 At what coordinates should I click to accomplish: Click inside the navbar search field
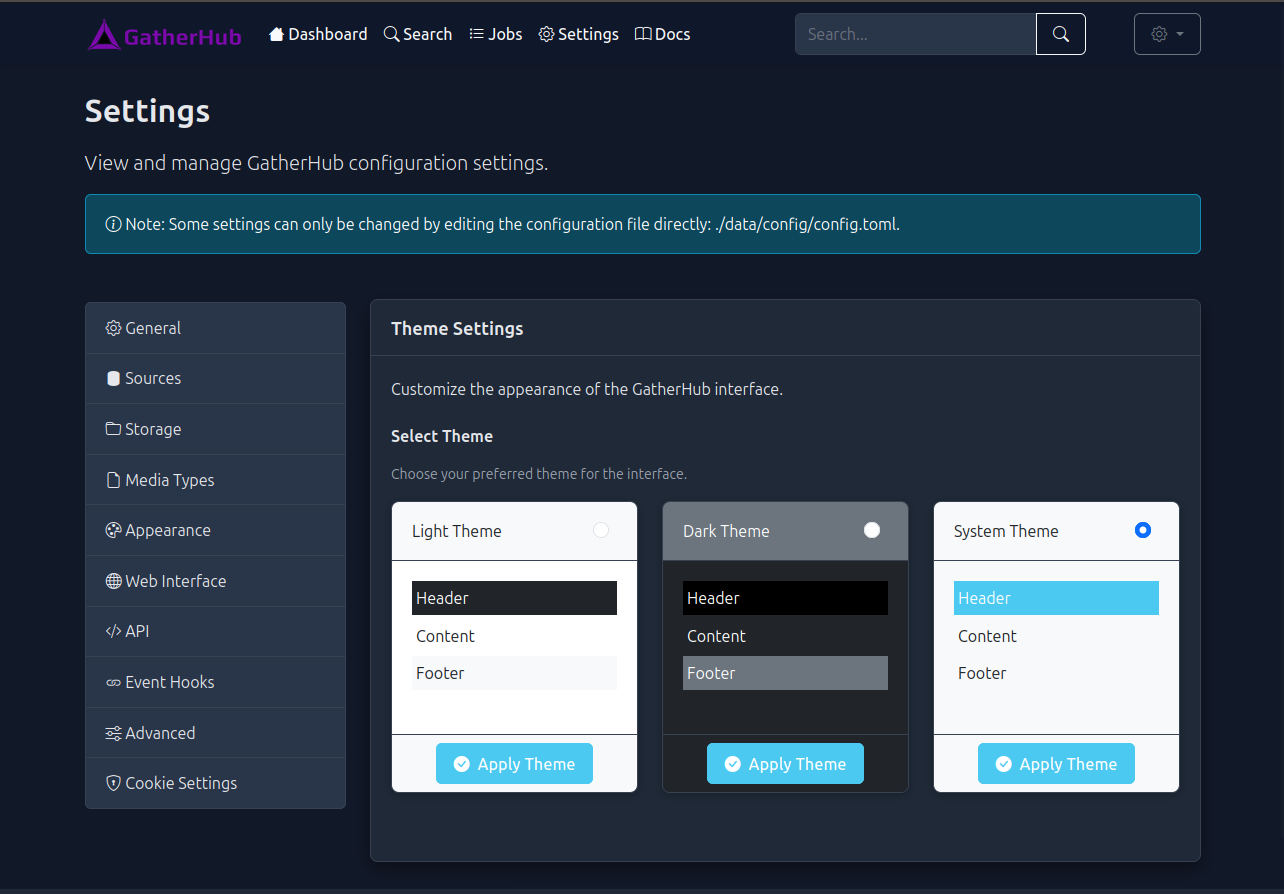coord(915,33)
